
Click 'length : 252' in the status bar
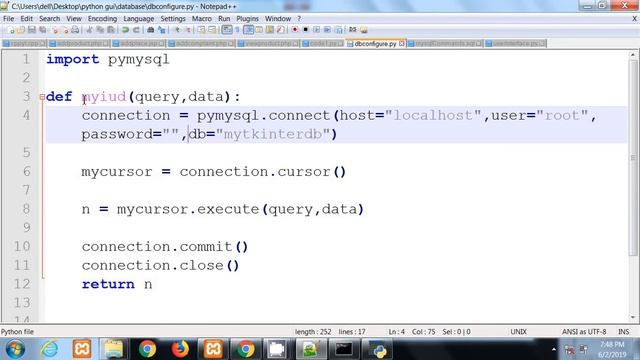click(x=313, y=332)
